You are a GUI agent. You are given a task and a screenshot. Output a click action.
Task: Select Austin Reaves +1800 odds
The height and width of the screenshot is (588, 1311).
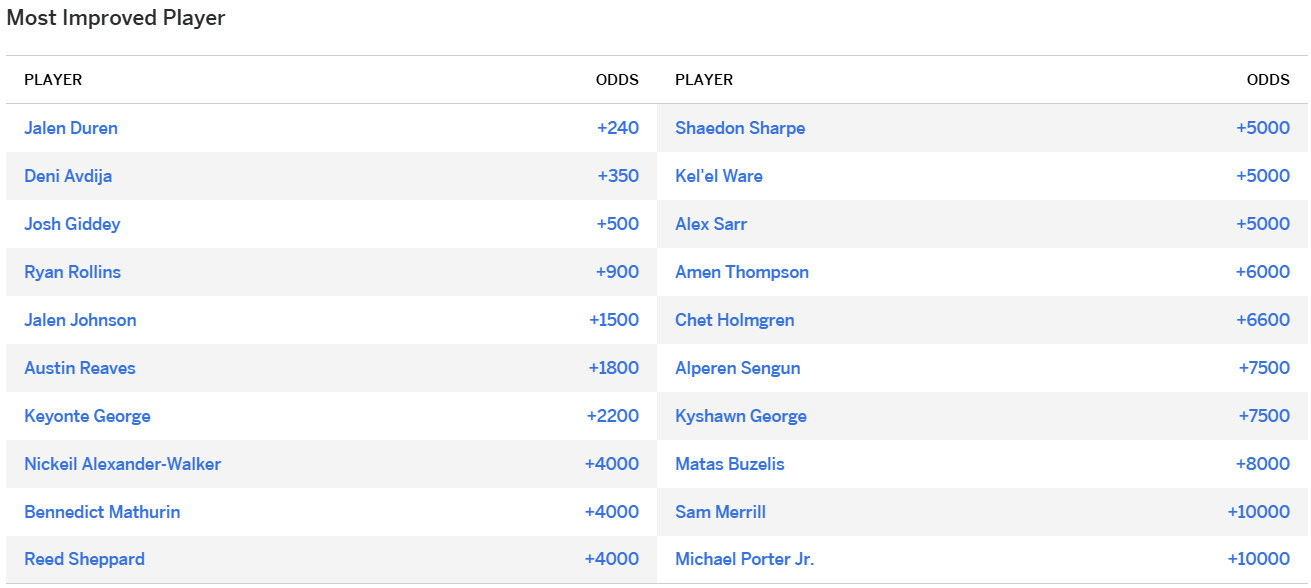pyautogui.click(x=614, y=368)
